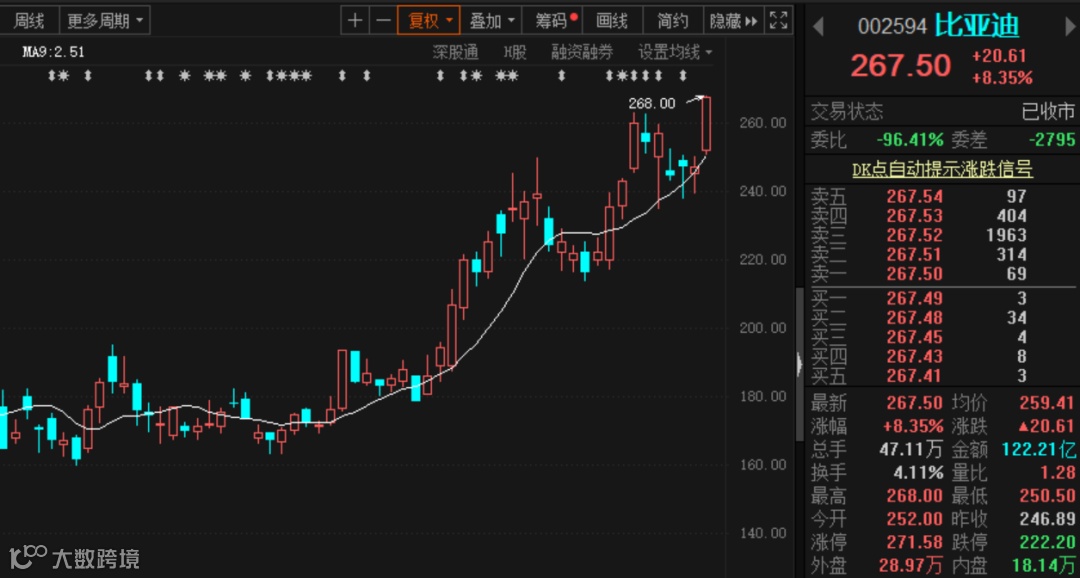
Task: Click the 交易状态 已收市 status
Action: pyautogui.click(x=1048, y=111)
